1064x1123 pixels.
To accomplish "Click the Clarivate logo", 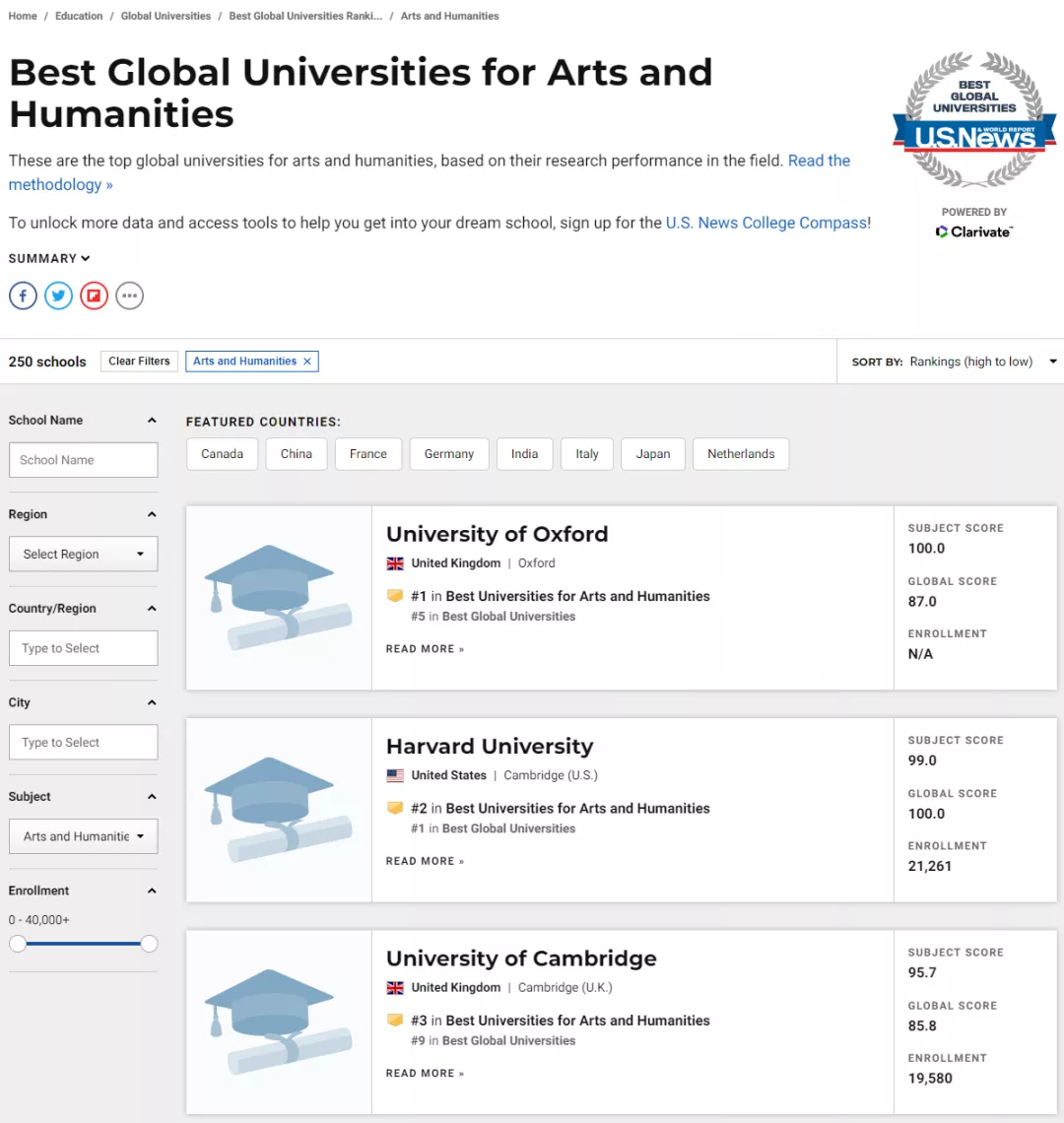I will click(x=974, y=231).
